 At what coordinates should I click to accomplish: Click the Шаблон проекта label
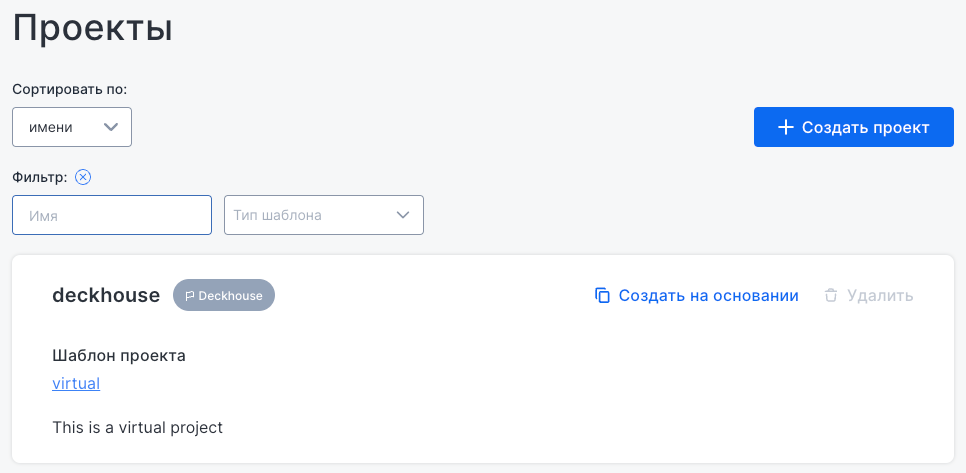pyautogui.click(x=119, y=355)
